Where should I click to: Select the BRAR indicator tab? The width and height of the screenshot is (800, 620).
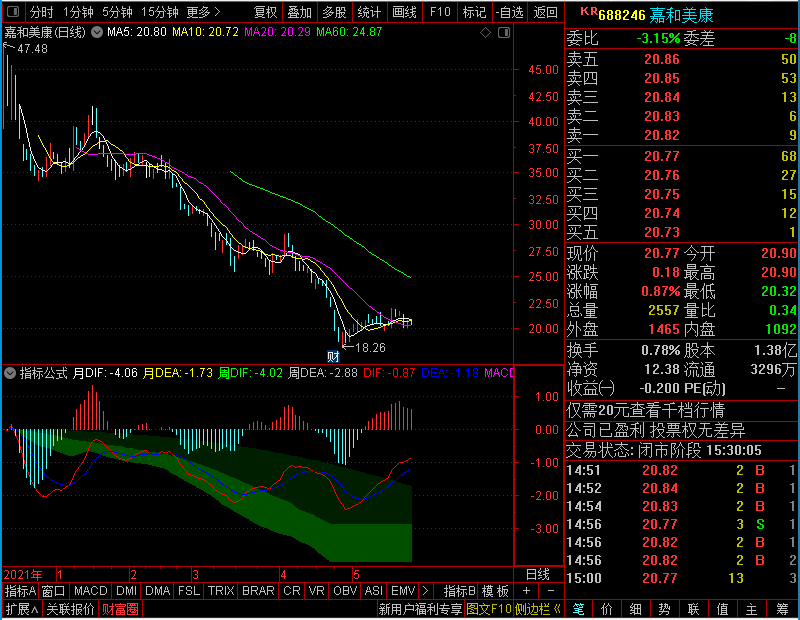coord(258,591)
